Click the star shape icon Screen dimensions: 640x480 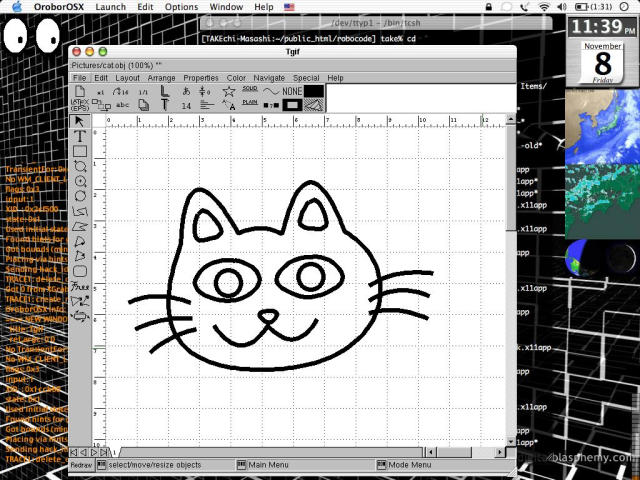click(228, 91)
